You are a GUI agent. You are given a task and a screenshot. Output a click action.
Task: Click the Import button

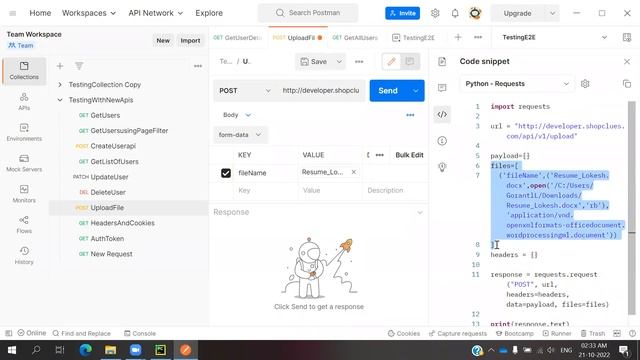190,40
